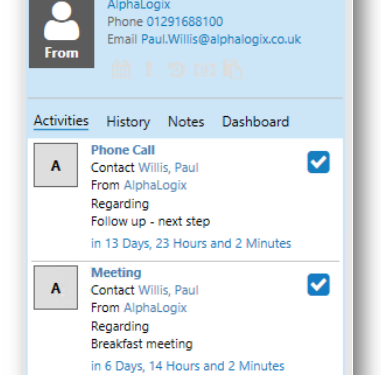Click the faded money opportunity icon
The width and height of the screenshot is (381, 375).
coord(205,70)
